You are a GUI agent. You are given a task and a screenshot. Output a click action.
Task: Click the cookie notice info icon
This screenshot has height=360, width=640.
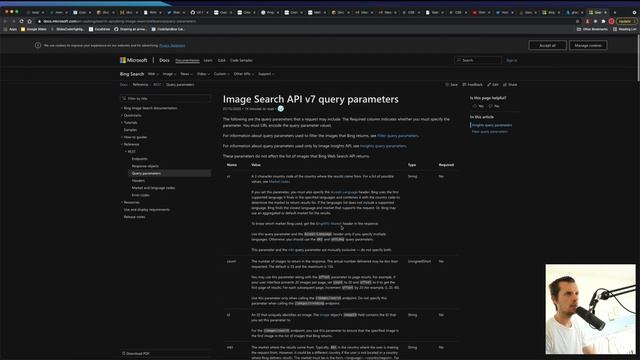click(x=38, y=45)
